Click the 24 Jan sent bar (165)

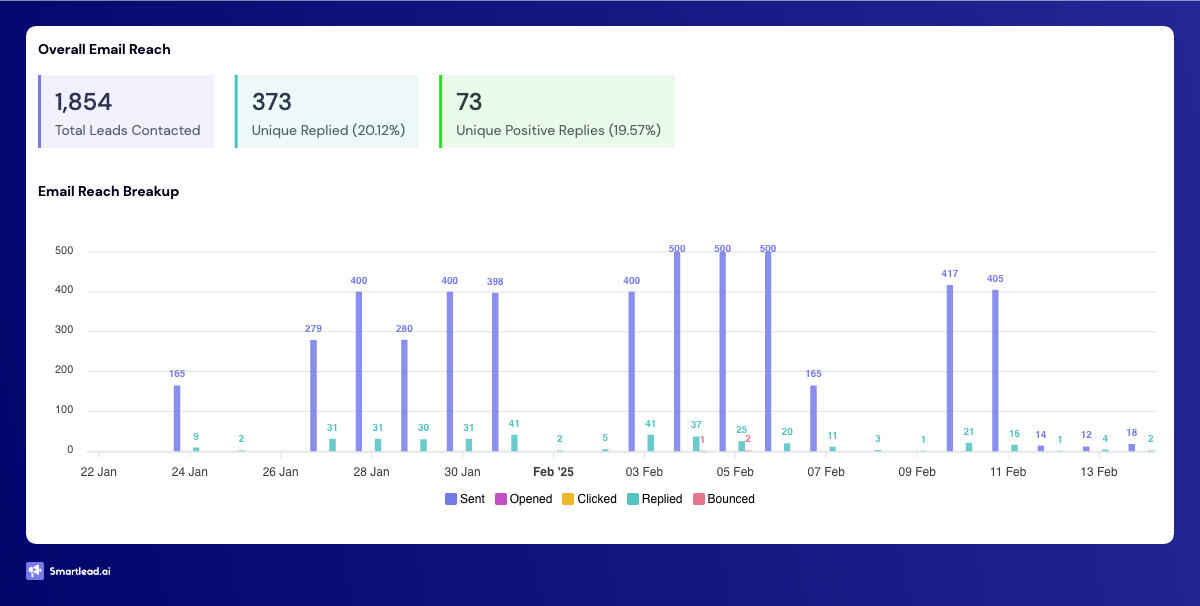177,418
